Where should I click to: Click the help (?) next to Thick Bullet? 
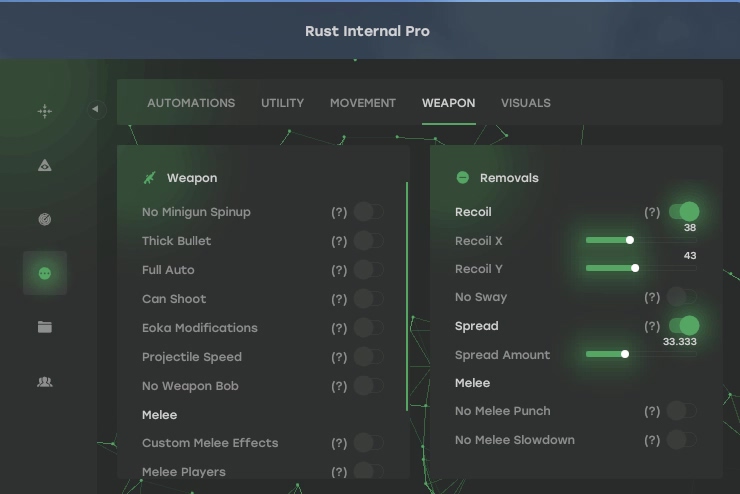tap(339, 241)
